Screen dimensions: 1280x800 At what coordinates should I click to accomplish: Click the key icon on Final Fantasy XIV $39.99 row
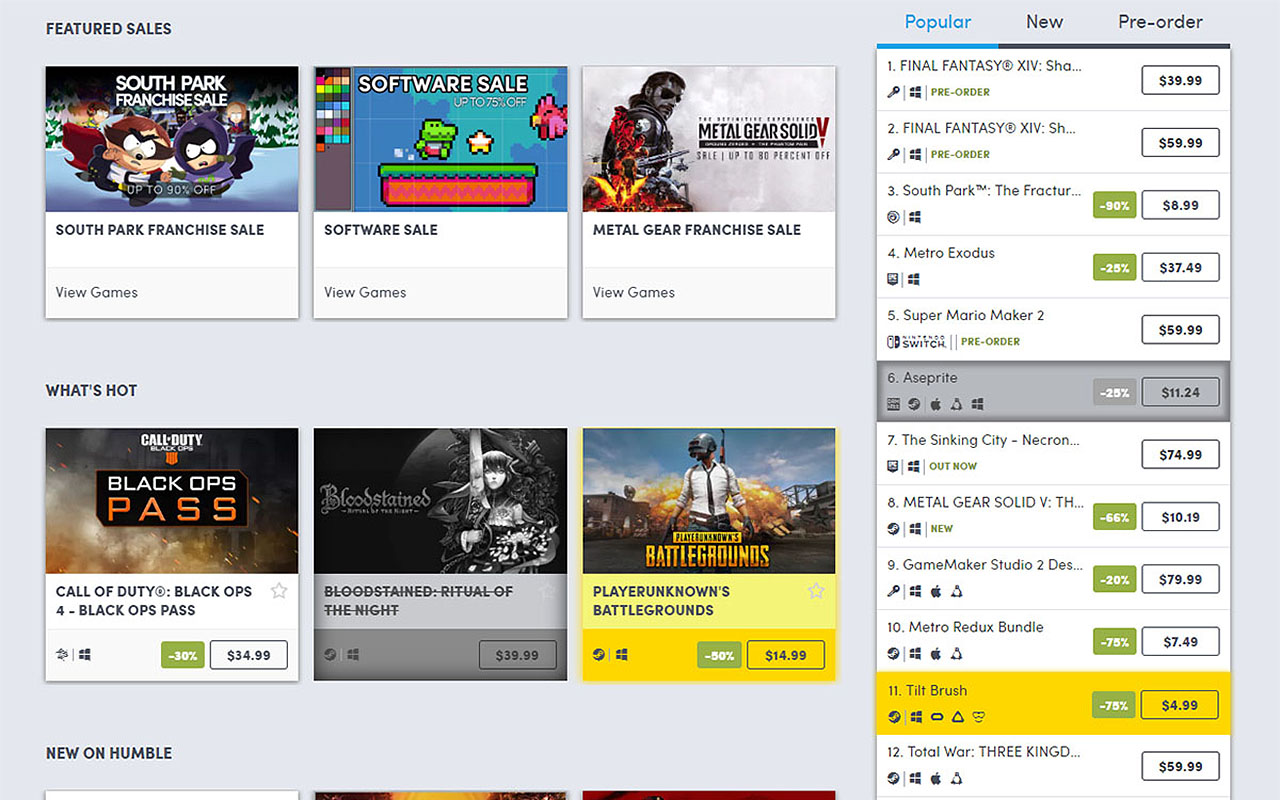coord(894,92)
